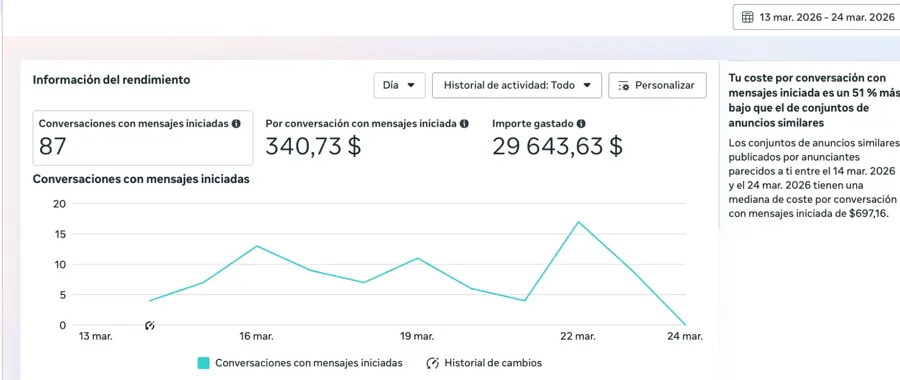Click Información del rendimiento heading
Image resolution: width=900 pixels, height=380 pixels.
pos(111,80)
